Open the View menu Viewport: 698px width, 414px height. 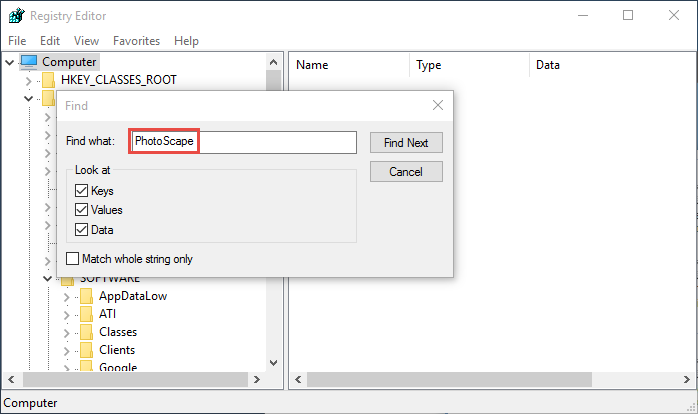point(86,41)
